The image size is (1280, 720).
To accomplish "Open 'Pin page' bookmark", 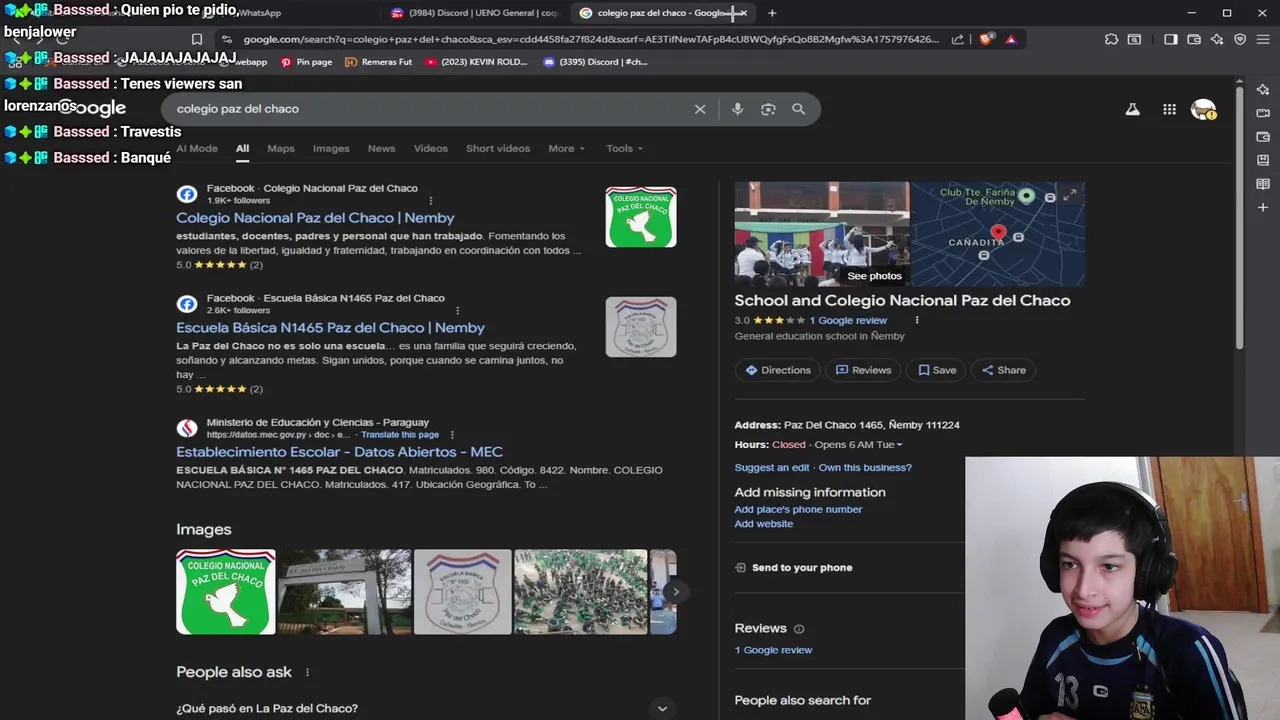I will 306,62.
